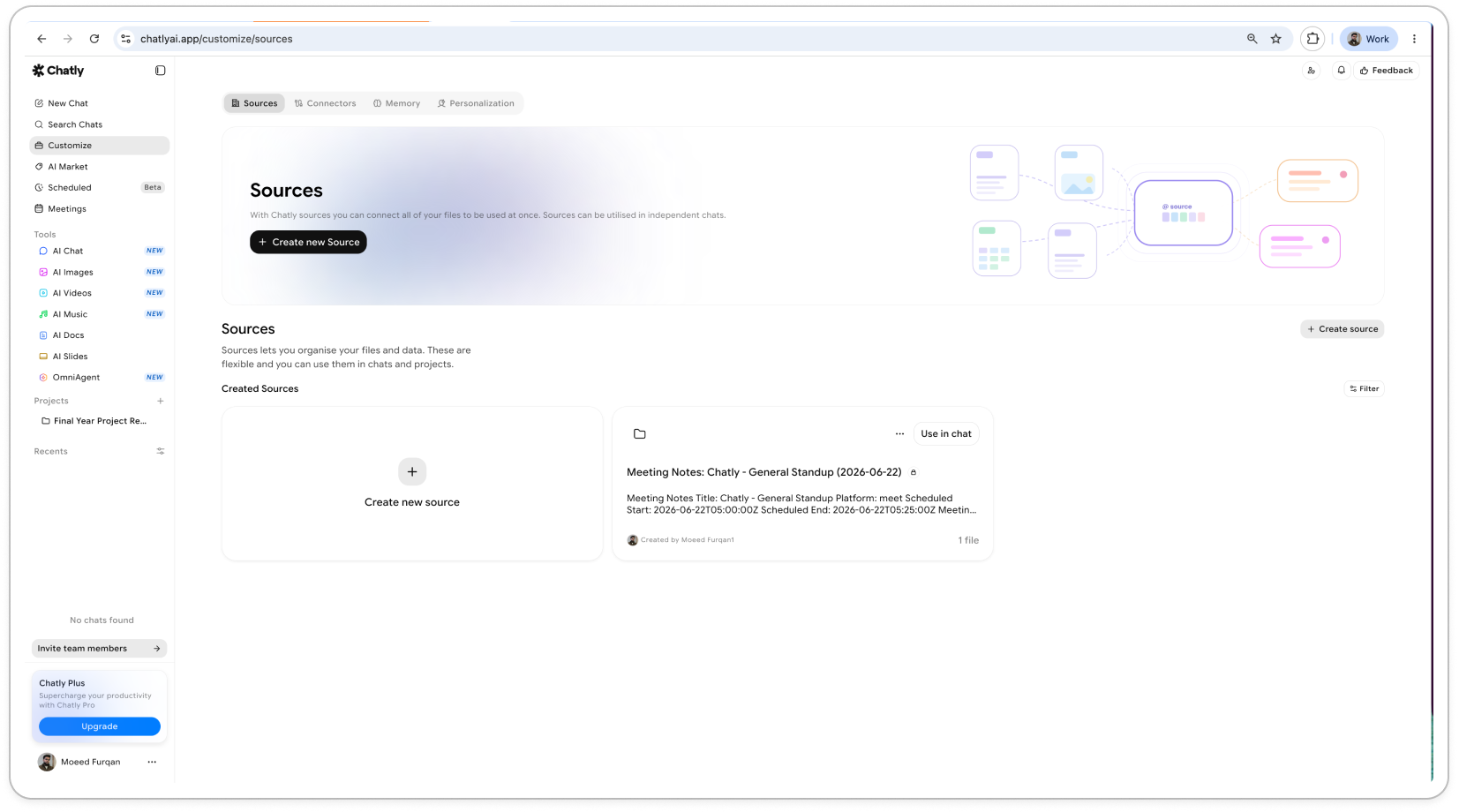Go to Scheduled in sidebar
The width and height of the screenshot is (1459, 812).
pyautogui.click(x=99, y=188)
